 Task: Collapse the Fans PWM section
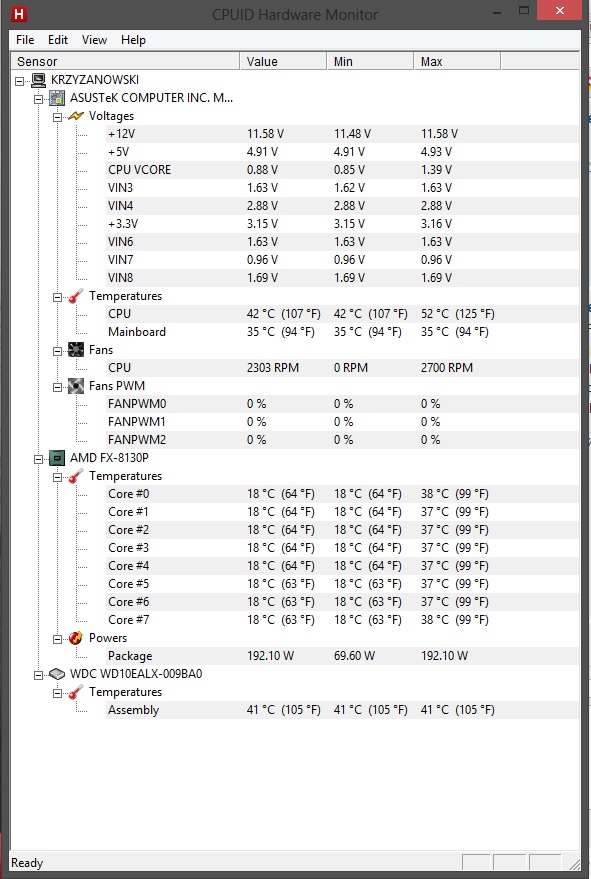point(57,387)
